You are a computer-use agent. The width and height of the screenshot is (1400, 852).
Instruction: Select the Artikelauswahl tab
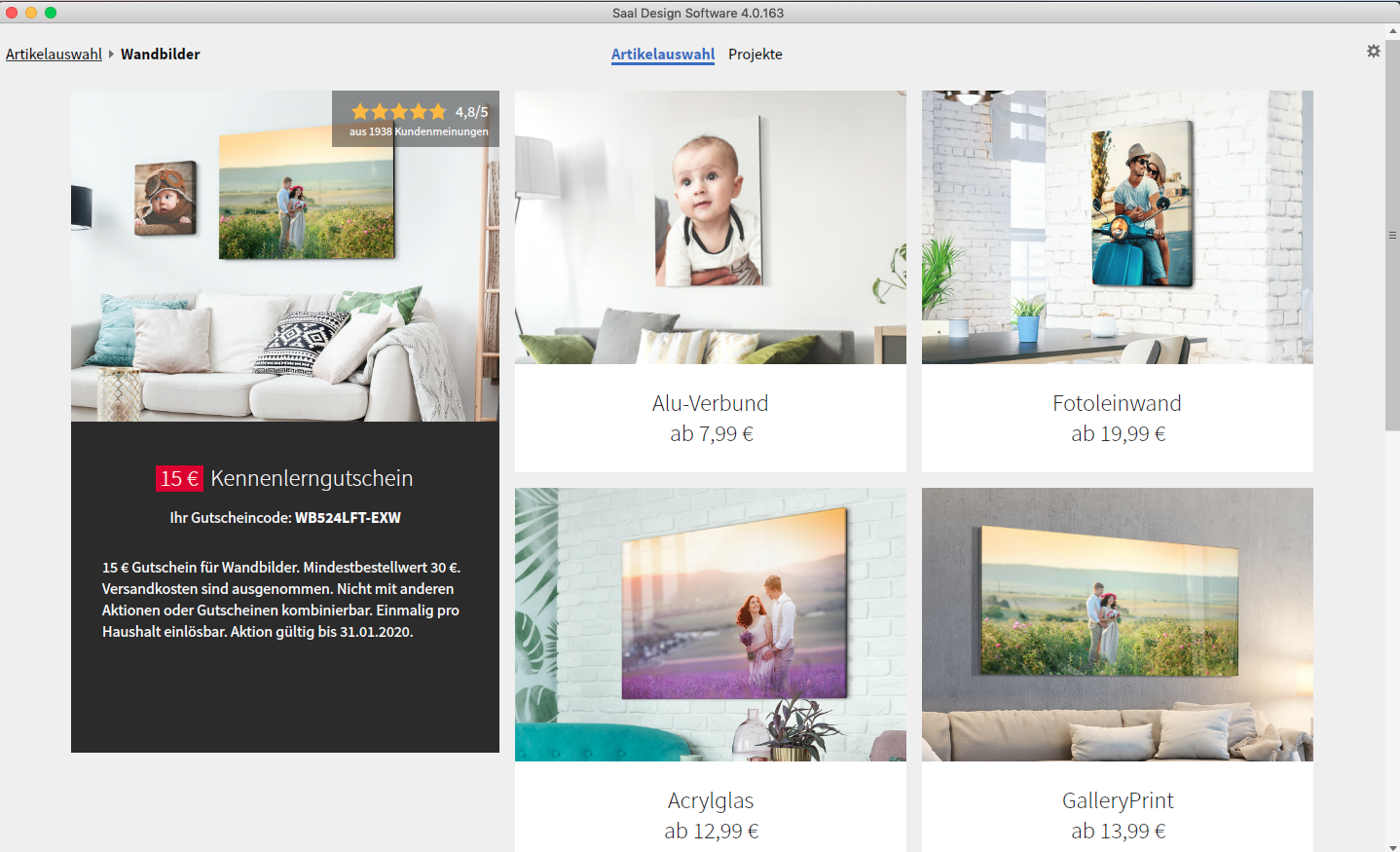pos(662,55)
